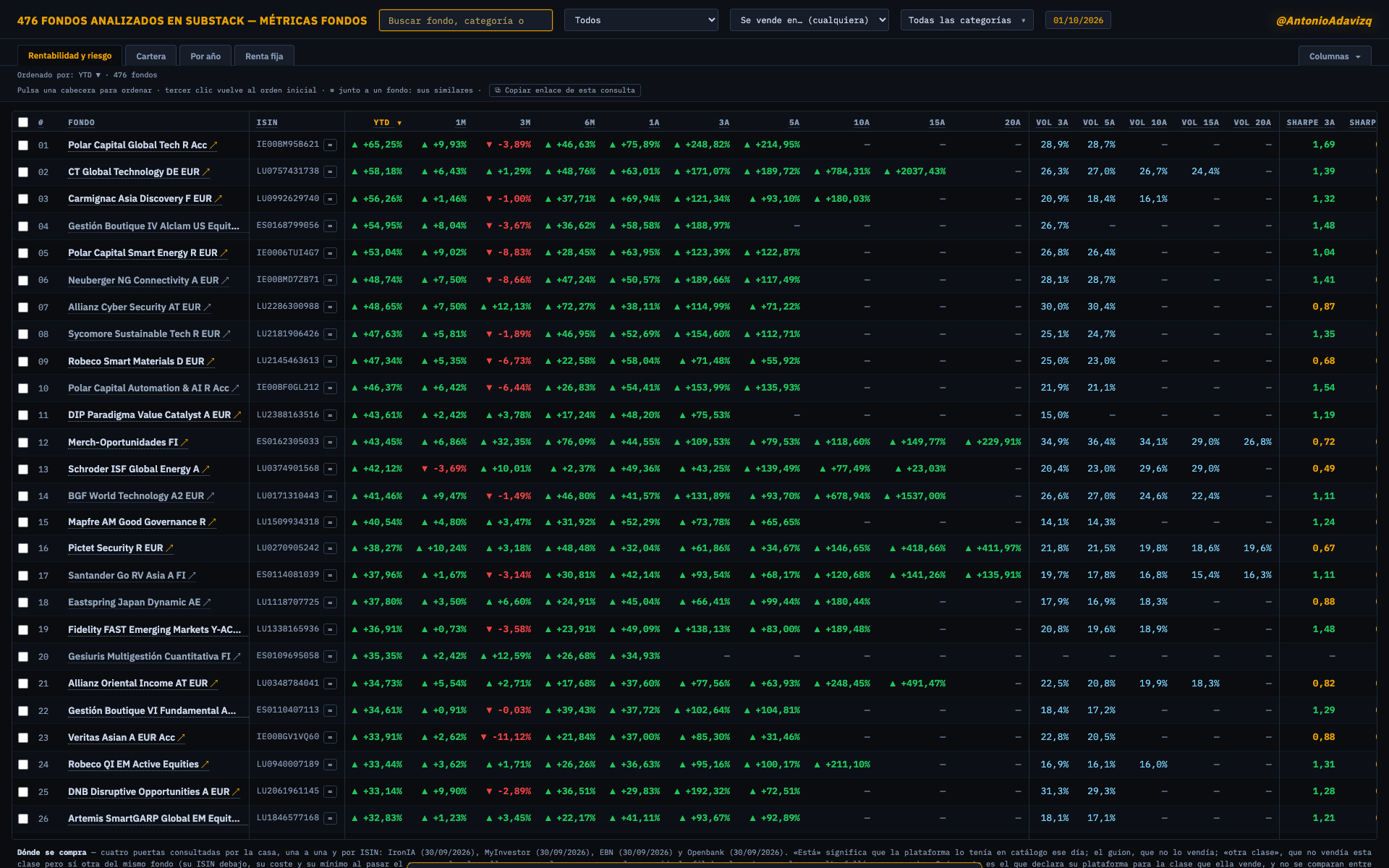Click copy icon in Copiar enlace button
Viewport: 1389px width, 868px height.
point(498,90)
